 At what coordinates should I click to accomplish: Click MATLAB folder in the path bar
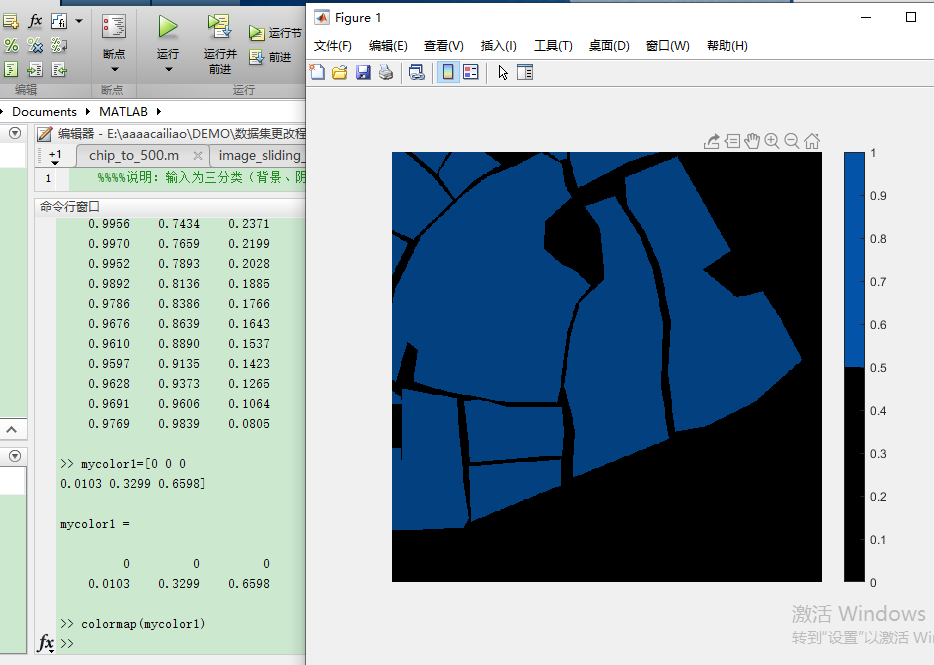click(x=123, y=111)
